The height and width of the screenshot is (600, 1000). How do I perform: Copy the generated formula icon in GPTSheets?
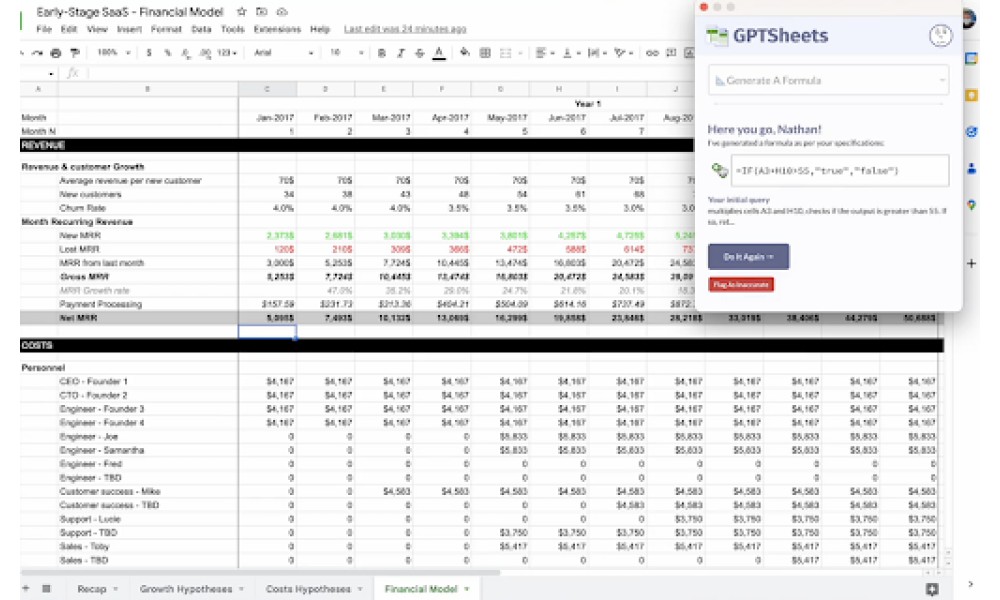point(719,170)
